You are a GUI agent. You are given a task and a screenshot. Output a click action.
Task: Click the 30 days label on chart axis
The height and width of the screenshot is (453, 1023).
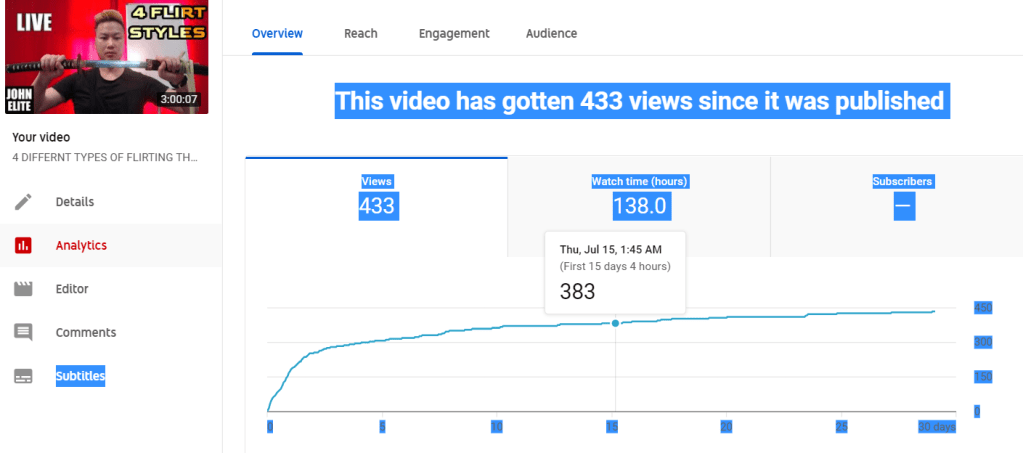click(939, 427)
